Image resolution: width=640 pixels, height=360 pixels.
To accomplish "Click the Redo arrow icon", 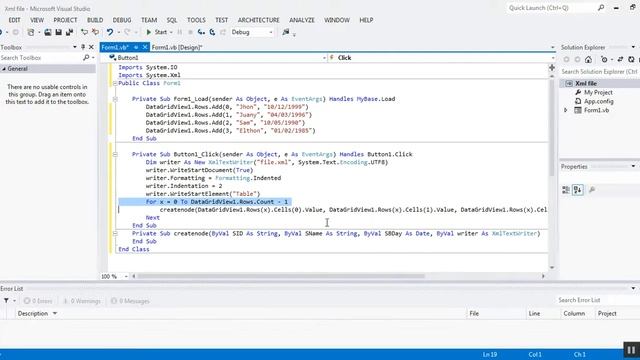I will pyautogui.click(x=127, y=32).
